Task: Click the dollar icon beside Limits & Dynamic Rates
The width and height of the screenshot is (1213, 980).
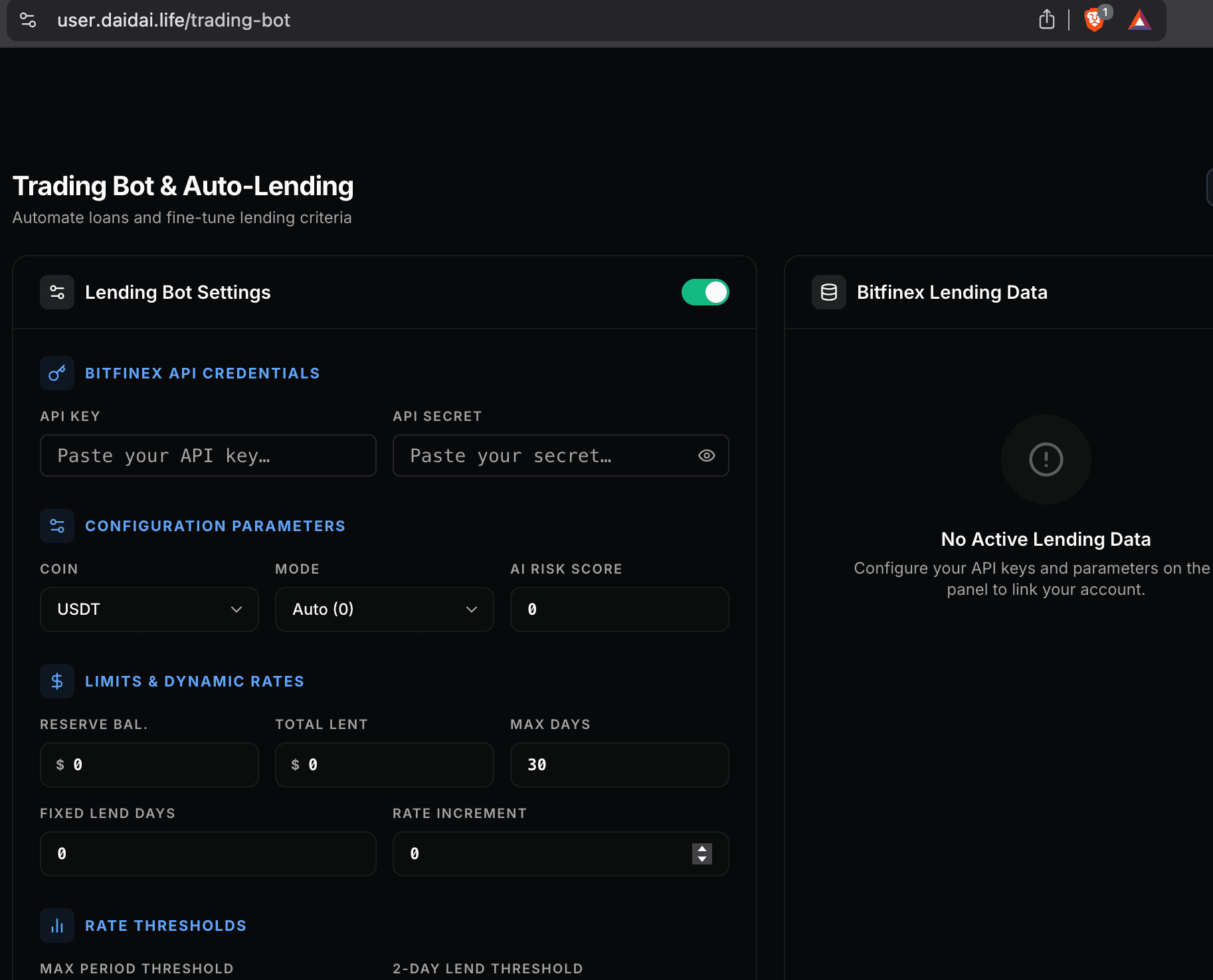Action: 57,681
